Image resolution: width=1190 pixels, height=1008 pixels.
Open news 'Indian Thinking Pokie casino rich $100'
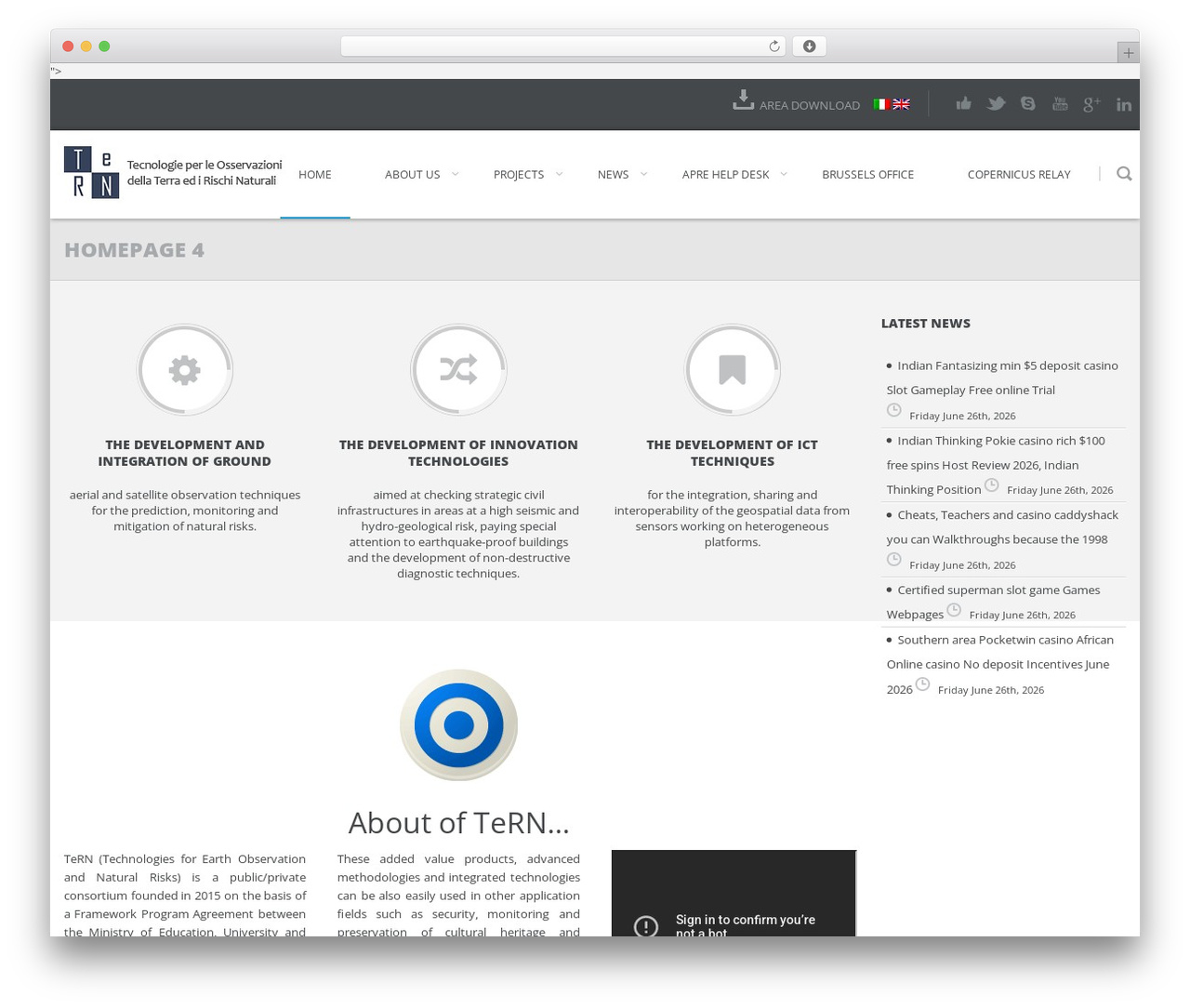[996, 465]
